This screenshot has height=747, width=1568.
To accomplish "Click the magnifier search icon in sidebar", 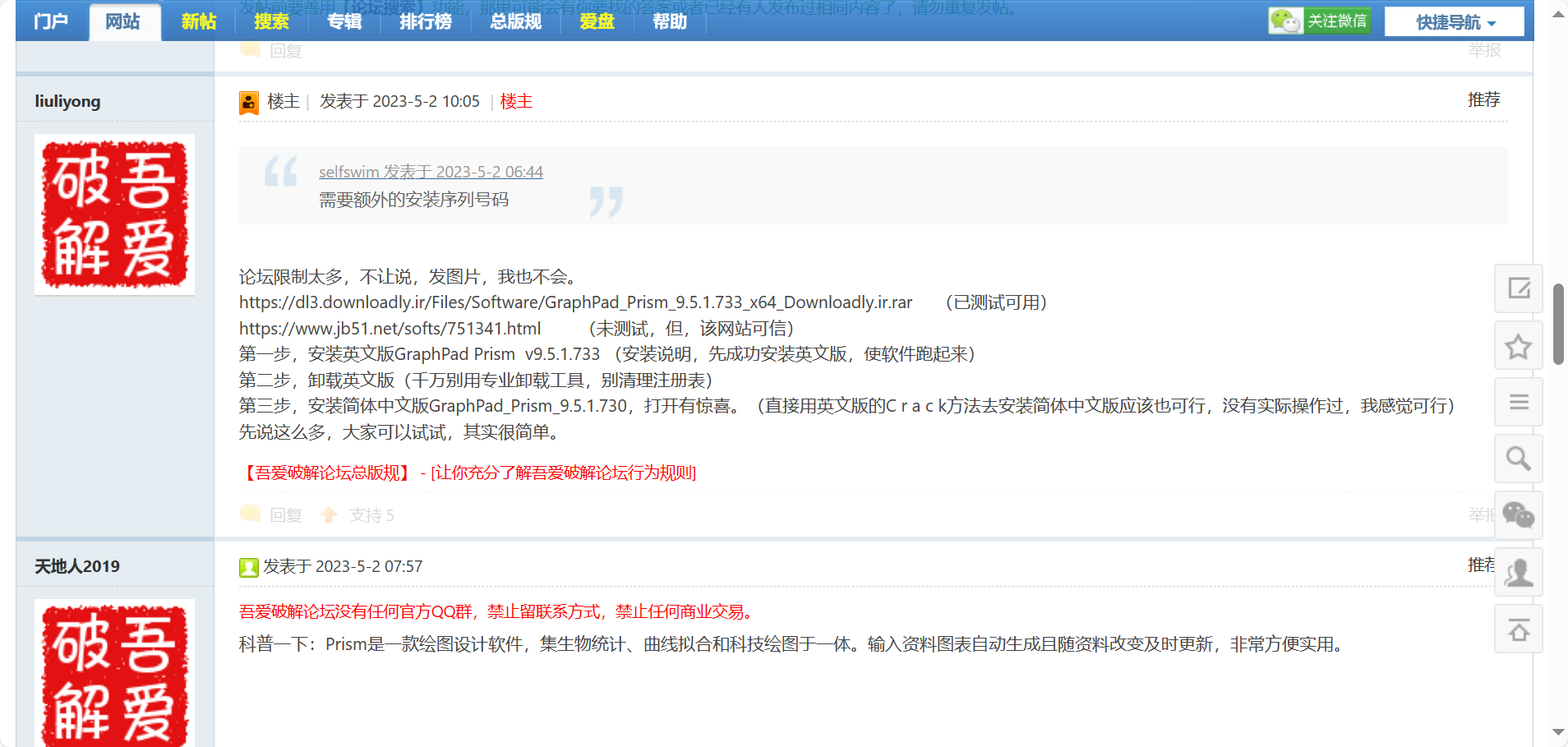I will click(1518, 459).
